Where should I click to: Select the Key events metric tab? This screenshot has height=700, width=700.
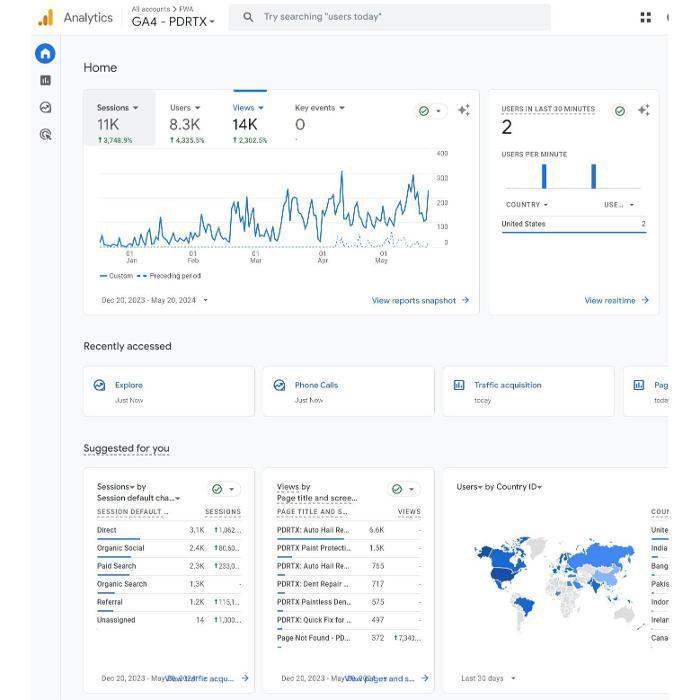point(319,108)
